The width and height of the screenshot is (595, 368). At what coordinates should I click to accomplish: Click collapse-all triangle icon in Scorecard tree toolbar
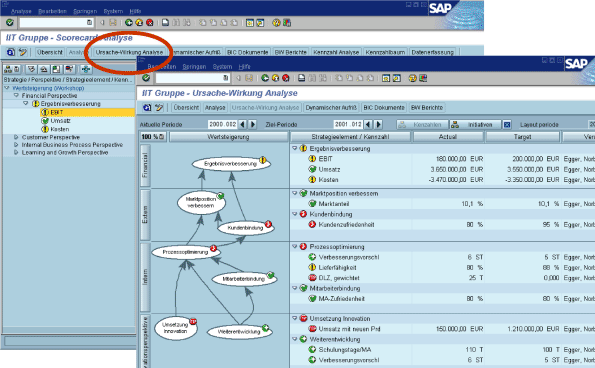[x=32, y=69]
